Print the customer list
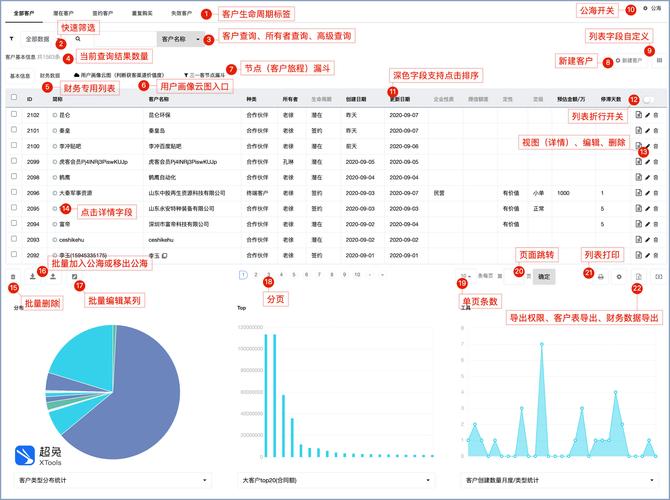 click(x=600, y=277)
